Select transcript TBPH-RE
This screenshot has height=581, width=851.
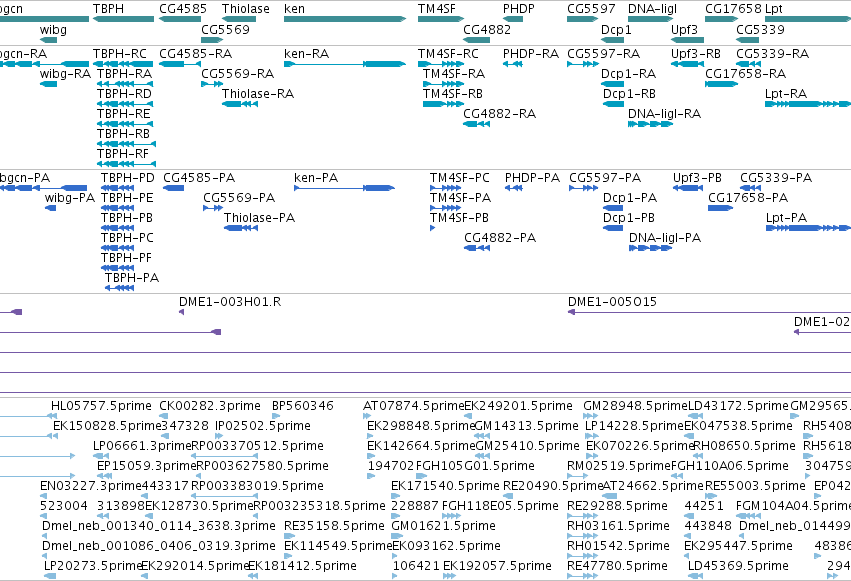(x=125, y=124)
